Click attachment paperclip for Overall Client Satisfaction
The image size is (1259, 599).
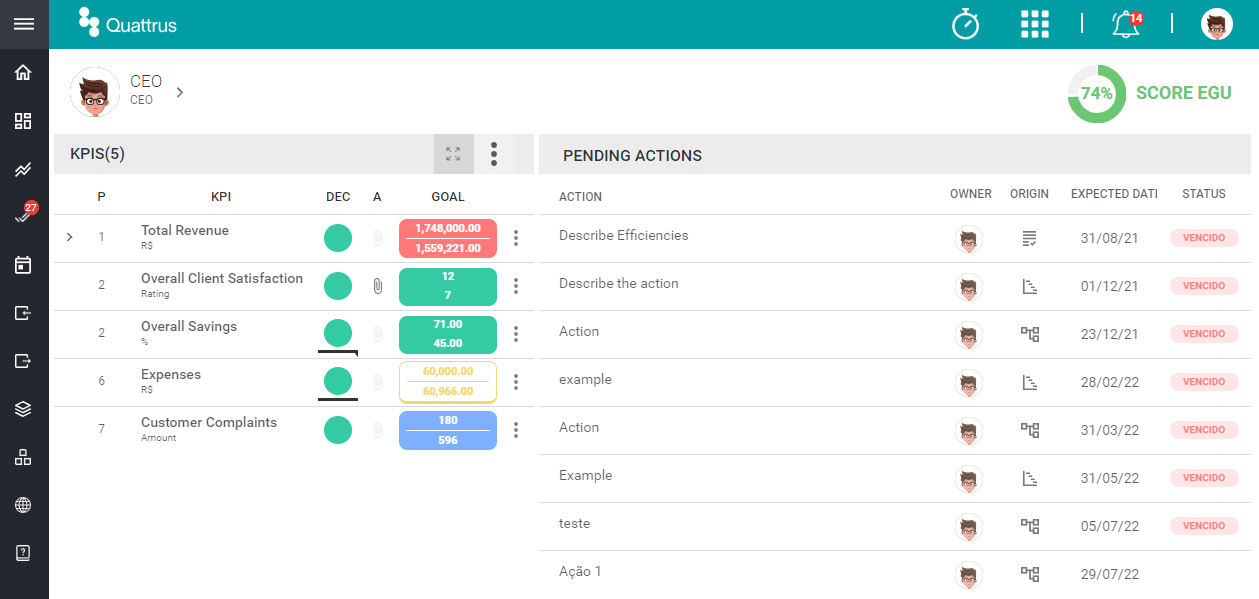point(377,286)
